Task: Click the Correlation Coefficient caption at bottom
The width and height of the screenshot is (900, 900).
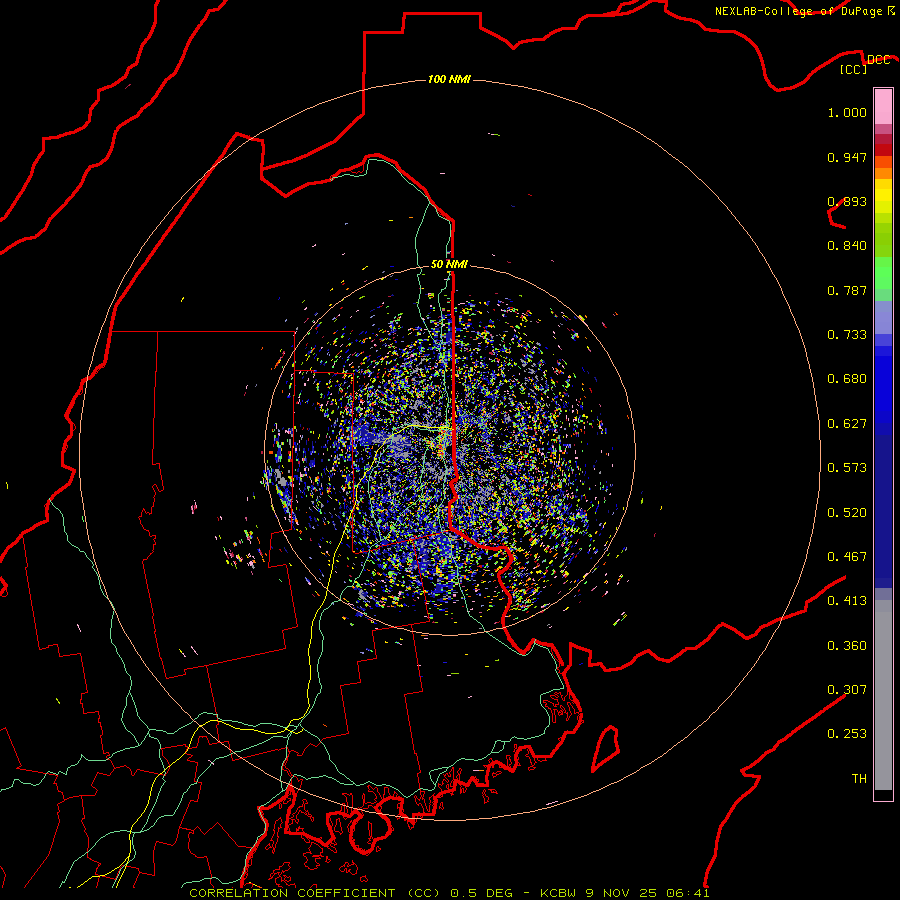Action: coord(449,893)
